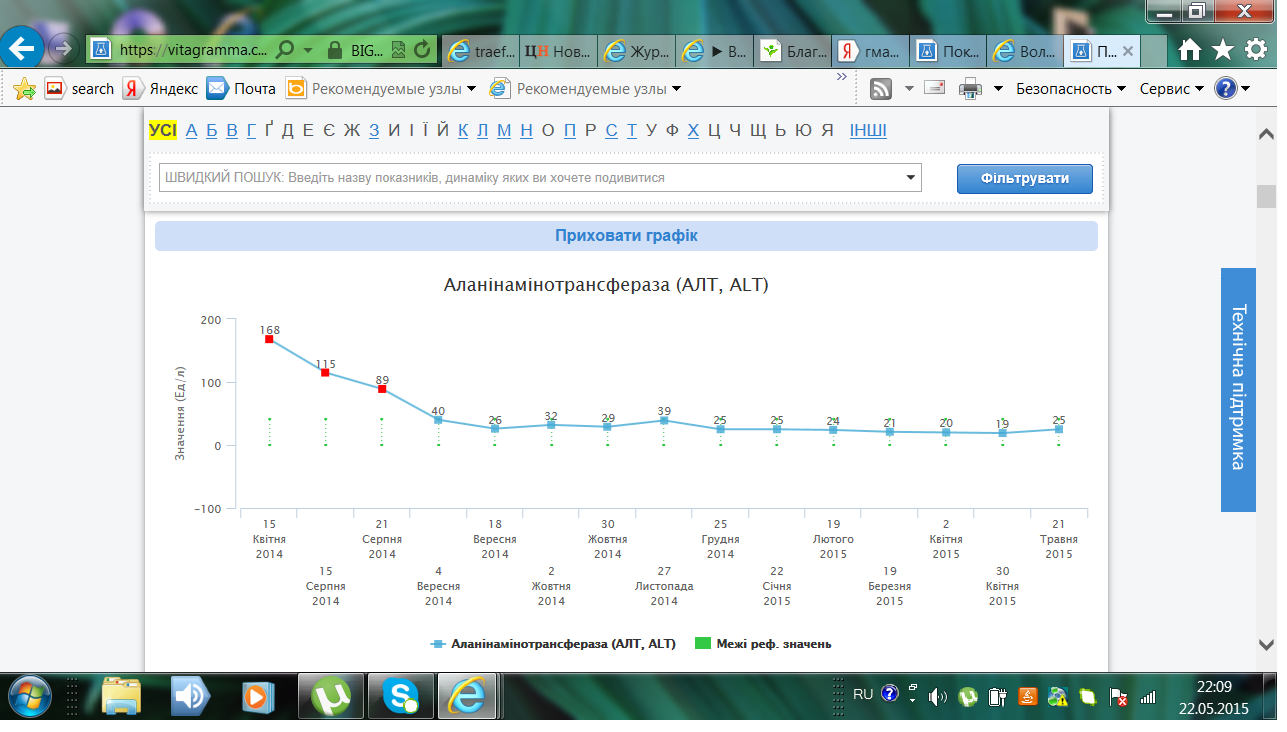The width and height of the screenshot is (1287, 732).
Task: Open the browser Home icon
Action: pyautogui.click(x=1189, y=49)
